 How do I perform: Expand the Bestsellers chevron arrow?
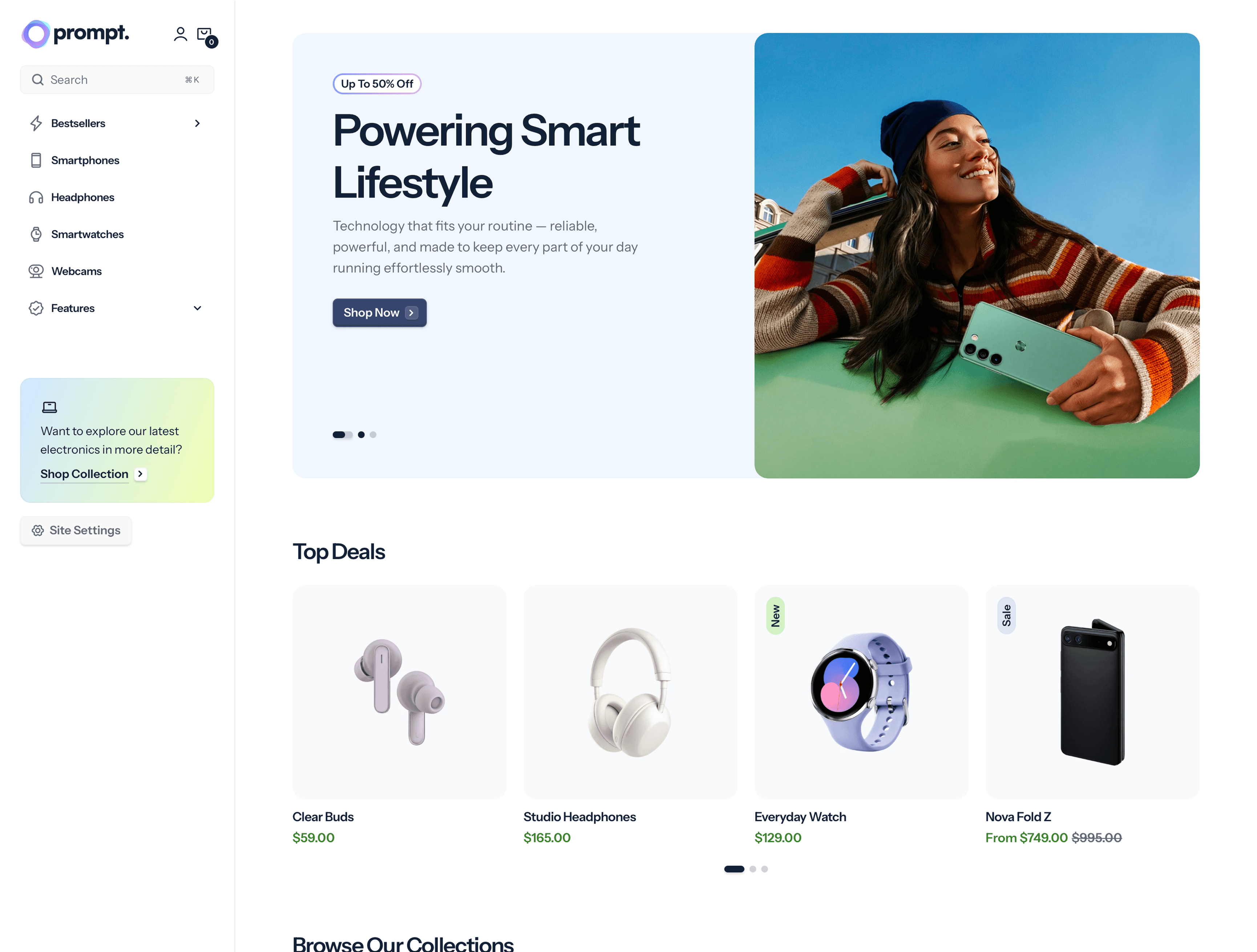point(197,123)
